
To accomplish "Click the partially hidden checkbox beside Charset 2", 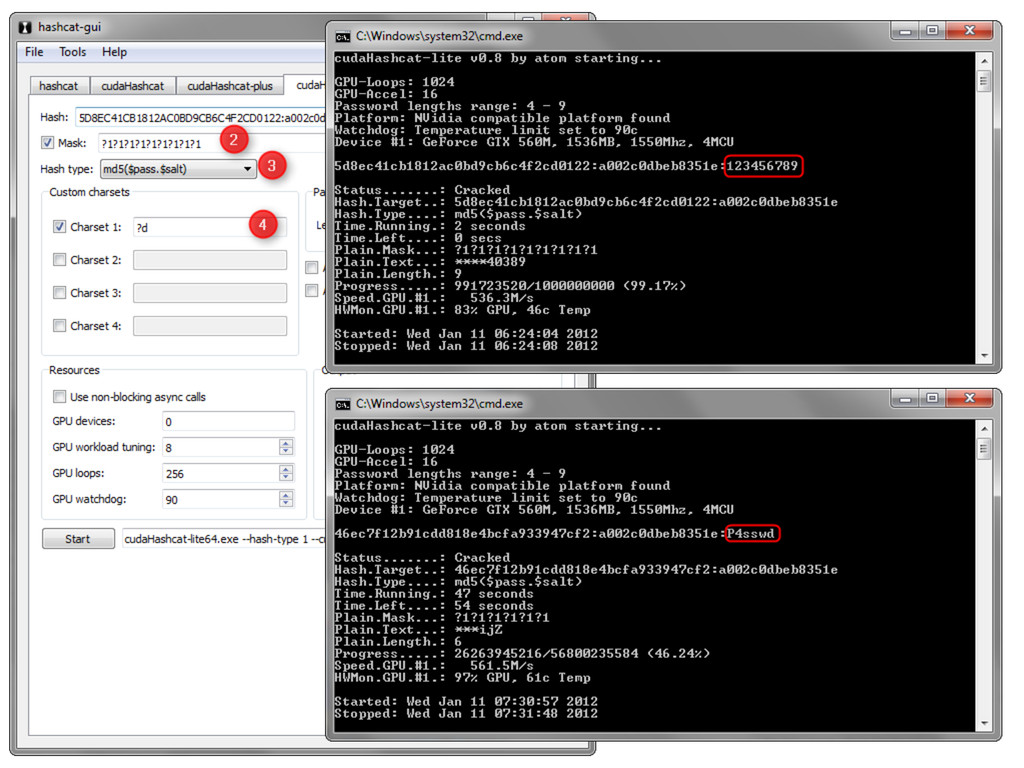I will (x=312, y=267).
